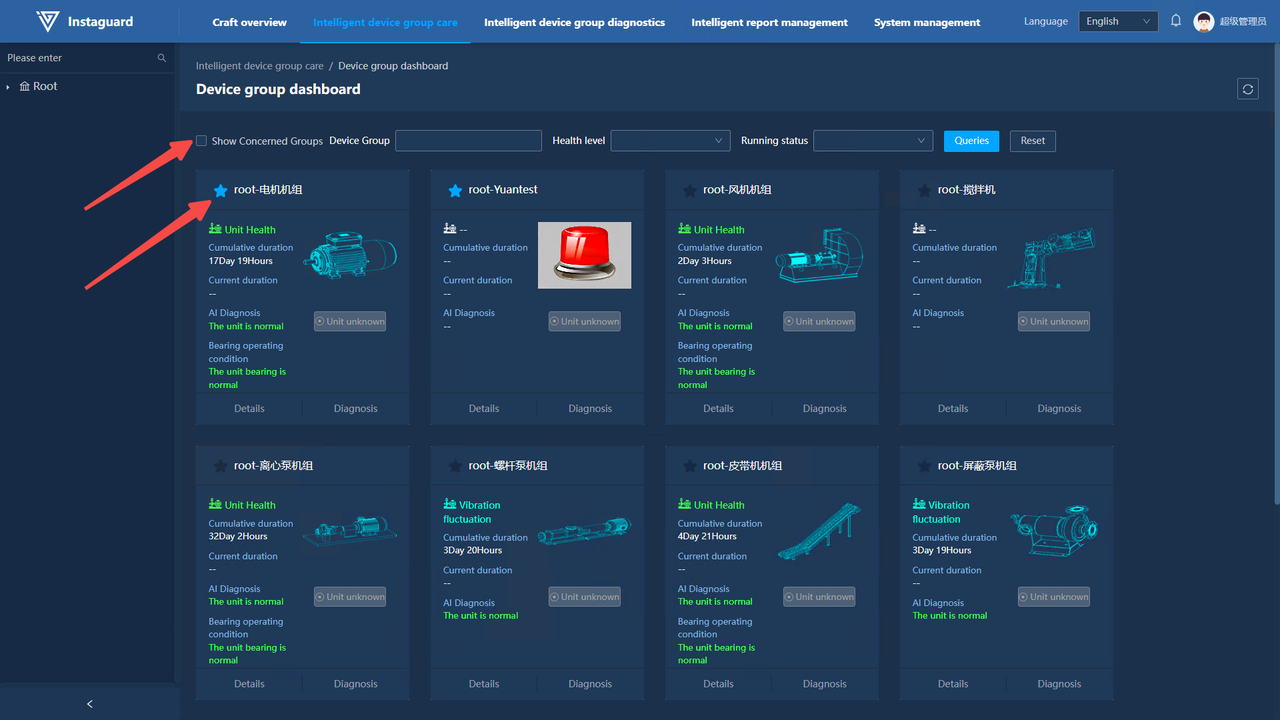Switch to Intelligent report management tab
The image size is (1280, 720).
tap(769, 22)
